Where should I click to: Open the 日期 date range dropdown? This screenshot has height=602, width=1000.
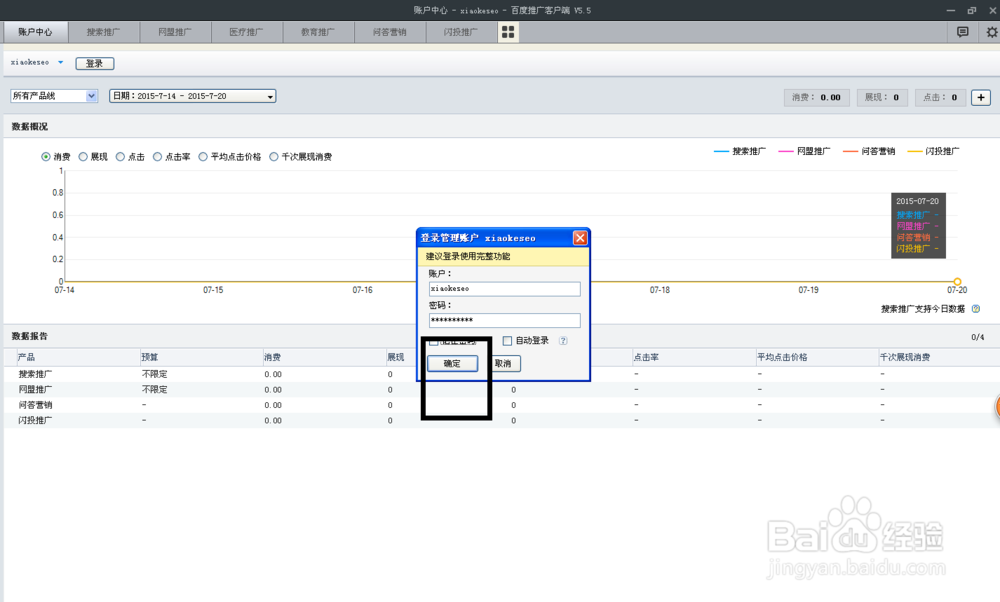point(193,96)
